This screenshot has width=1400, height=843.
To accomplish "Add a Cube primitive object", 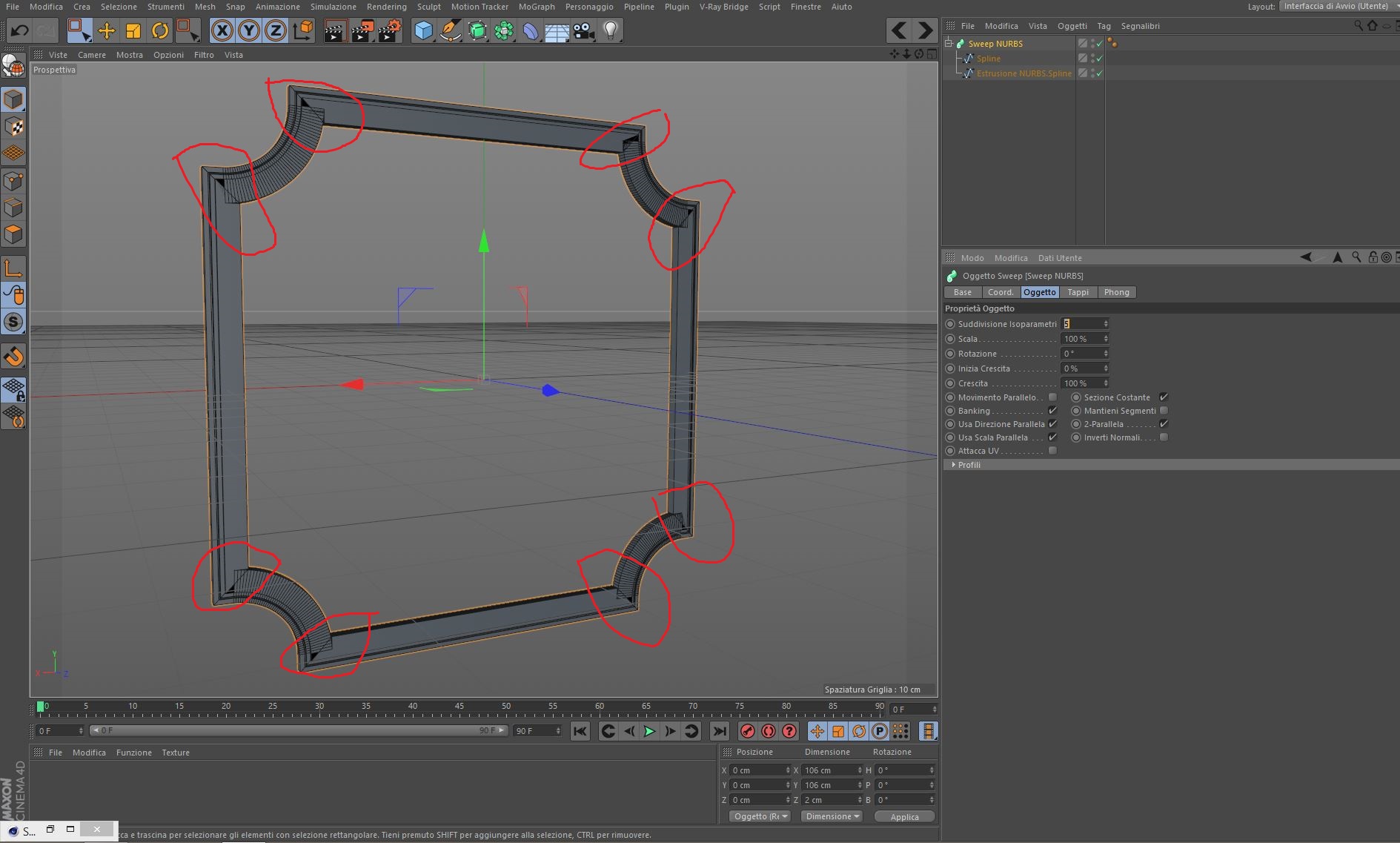I will pyautogui.click(x=423, y=30).
